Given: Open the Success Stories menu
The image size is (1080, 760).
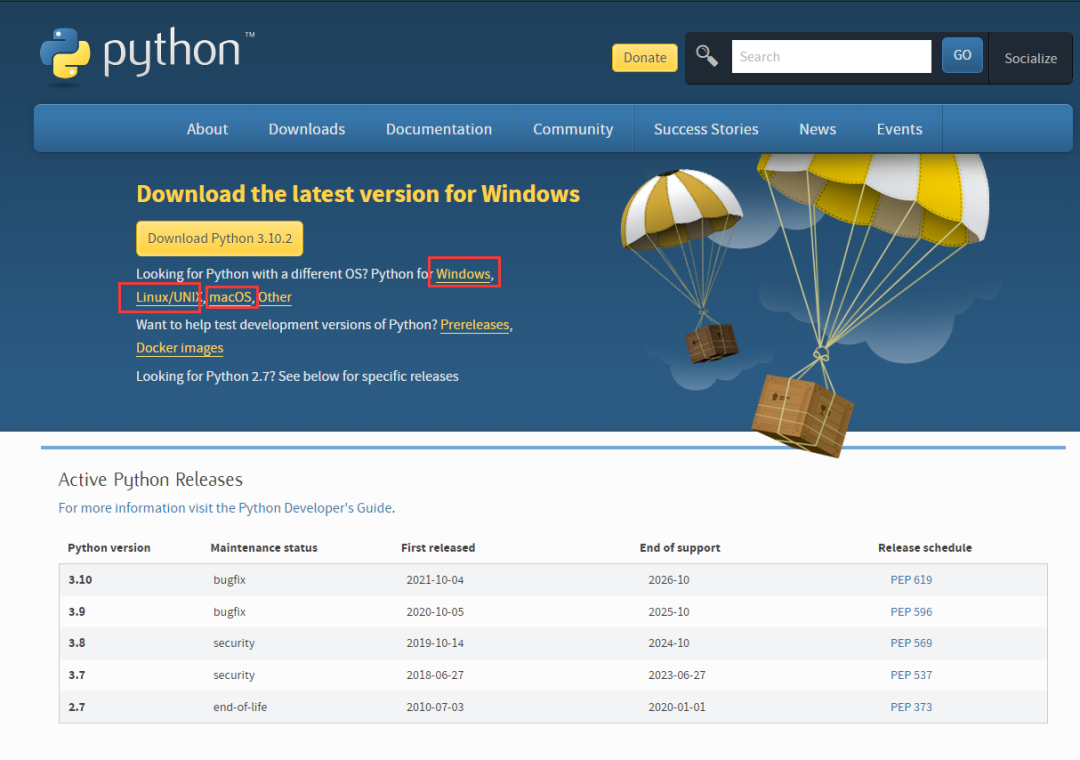Looking at the screenshot, I should (x=706, y=129).
